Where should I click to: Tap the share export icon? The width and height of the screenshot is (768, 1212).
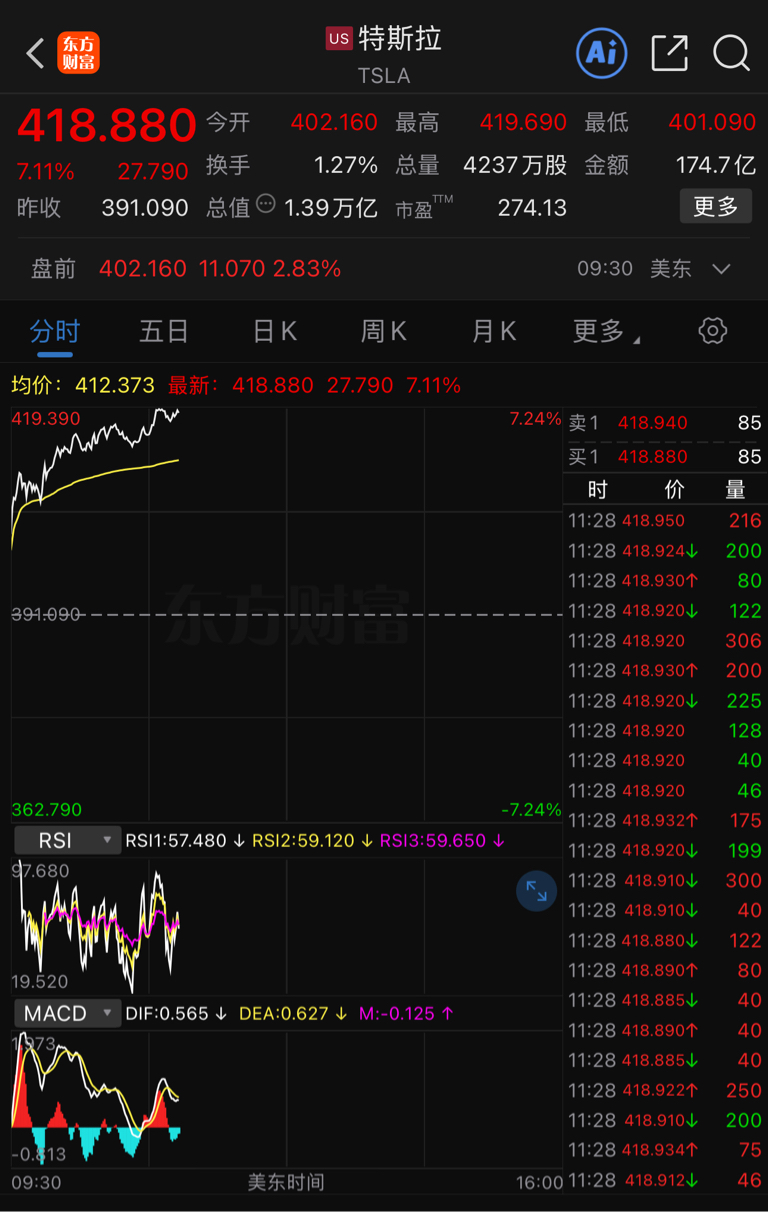tap(669, 53)
